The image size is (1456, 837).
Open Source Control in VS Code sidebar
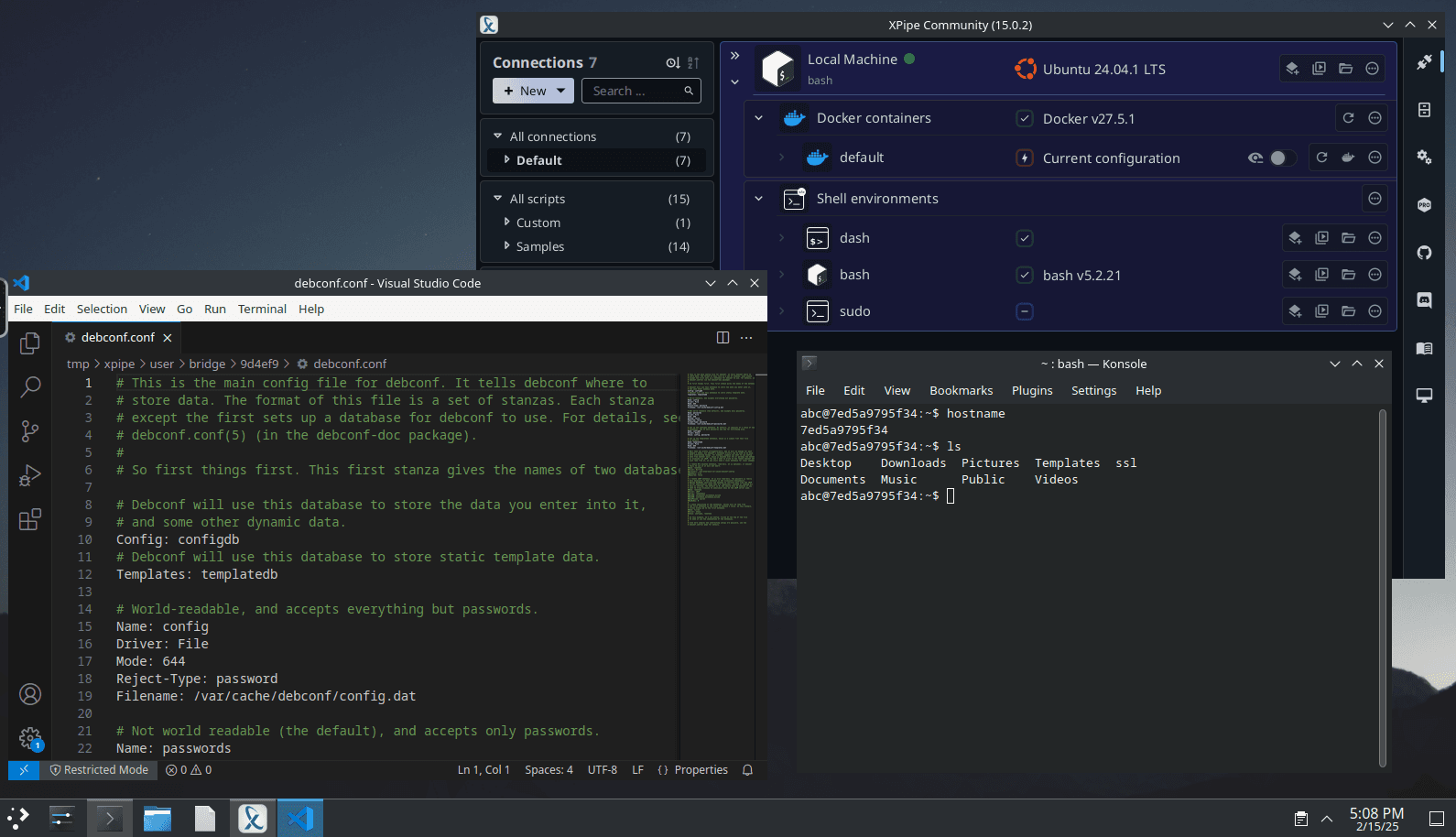click(30, 430)
